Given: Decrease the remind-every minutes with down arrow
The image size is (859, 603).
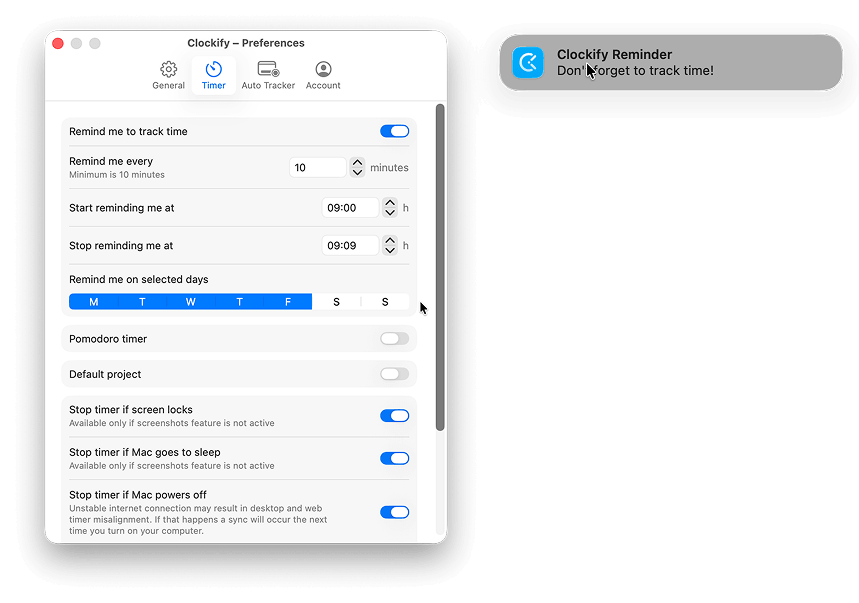Looking at the screenshot, I should click(x=357, y=172).
